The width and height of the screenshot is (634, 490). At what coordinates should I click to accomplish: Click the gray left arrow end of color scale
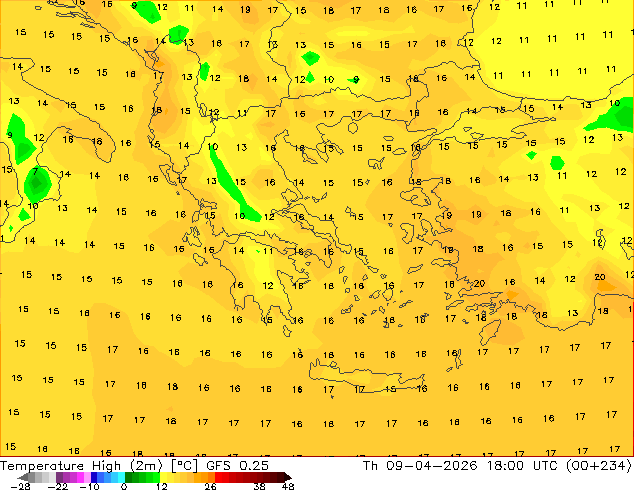(x=22, y=477)
